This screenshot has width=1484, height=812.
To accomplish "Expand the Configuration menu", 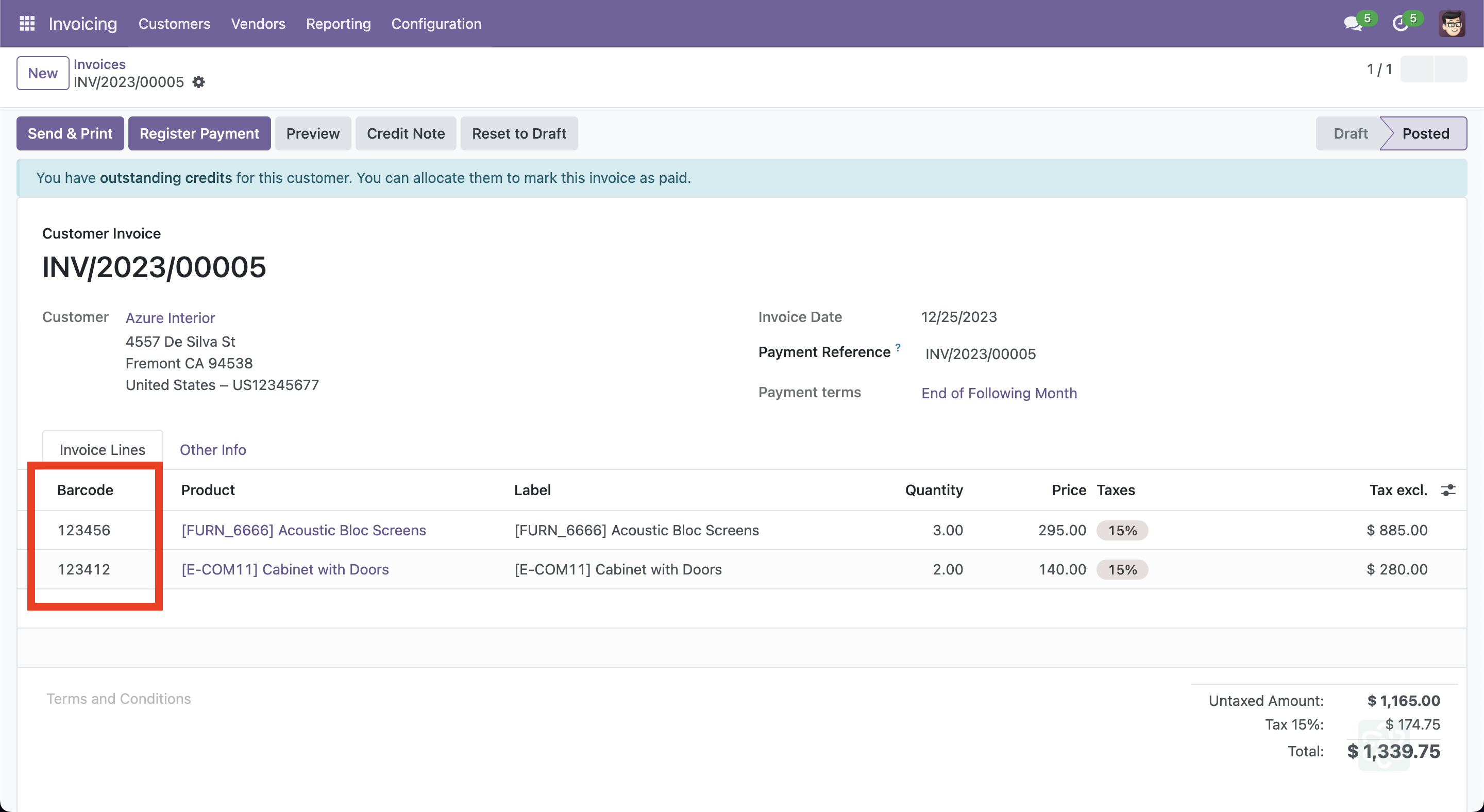I will pos(436,24).
